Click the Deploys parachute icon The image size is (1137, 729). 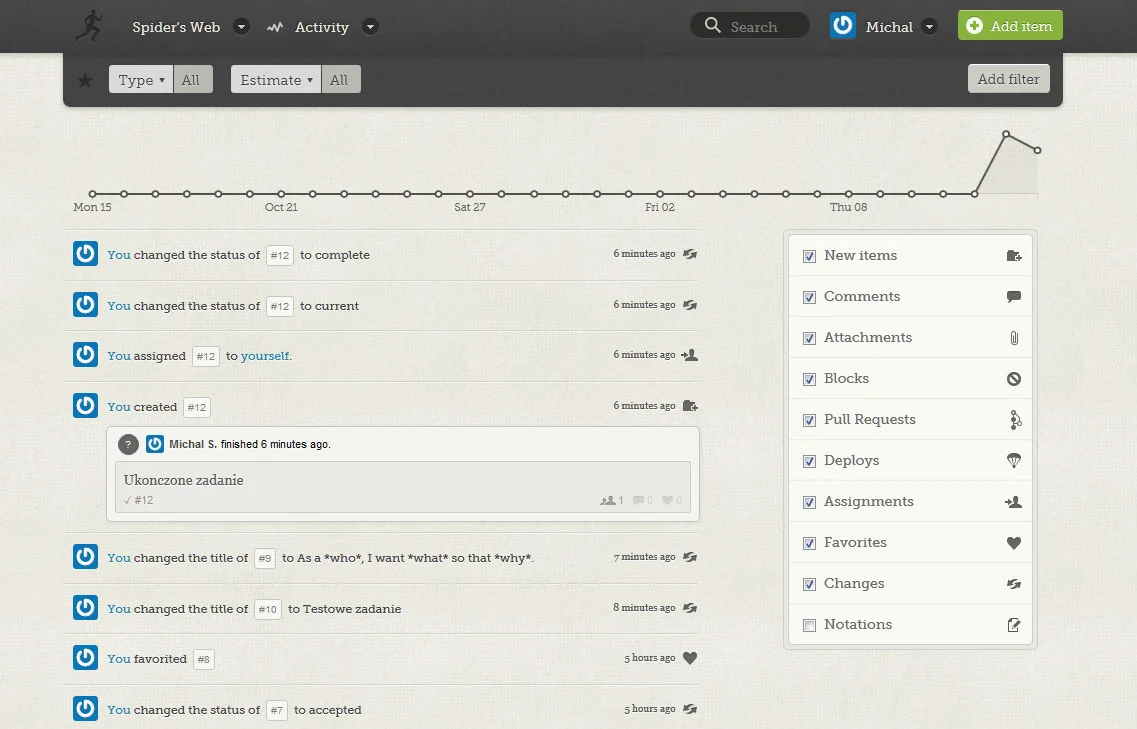tap(1014, 461)
